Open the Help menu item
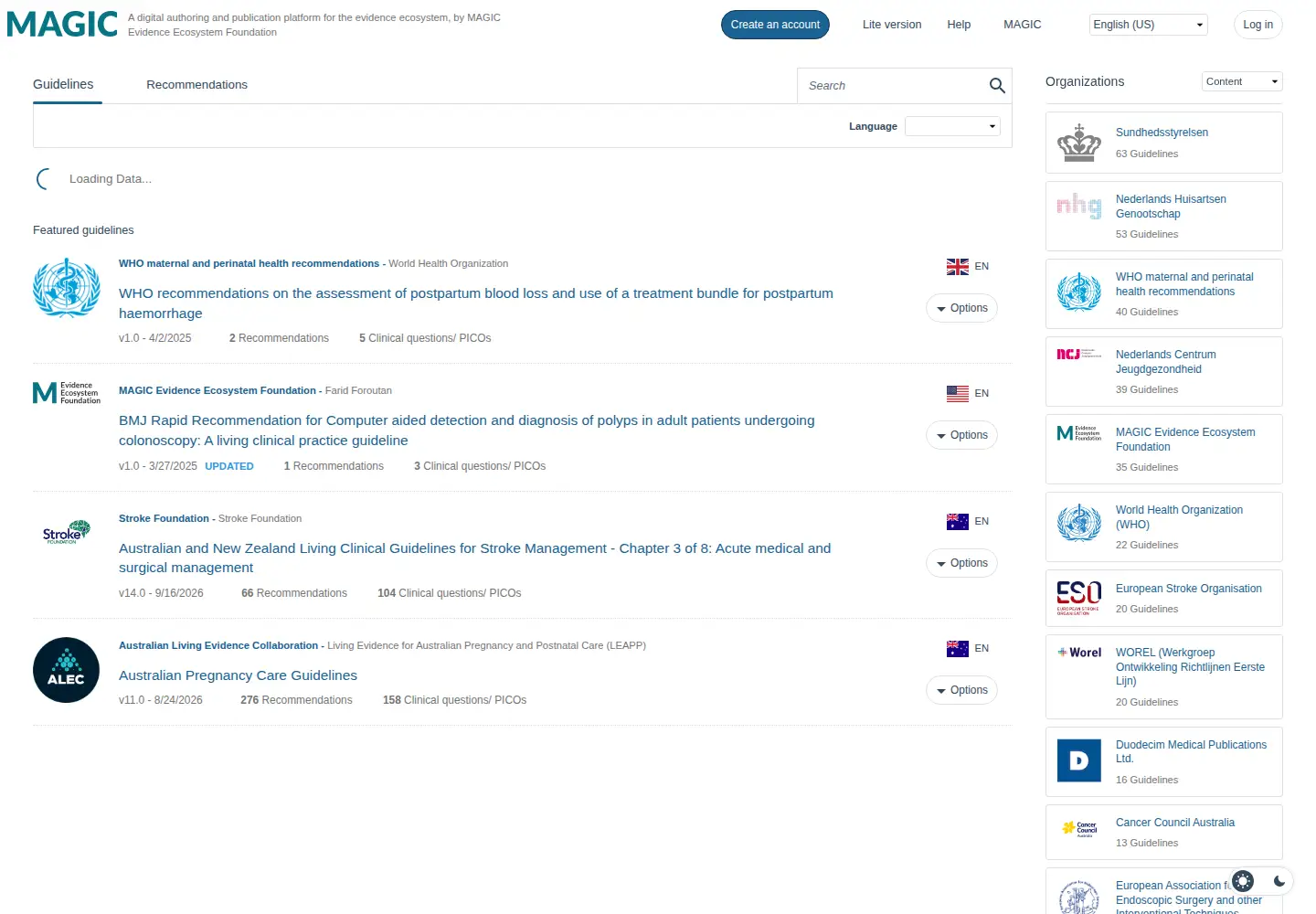 click(x=959, y=25)
